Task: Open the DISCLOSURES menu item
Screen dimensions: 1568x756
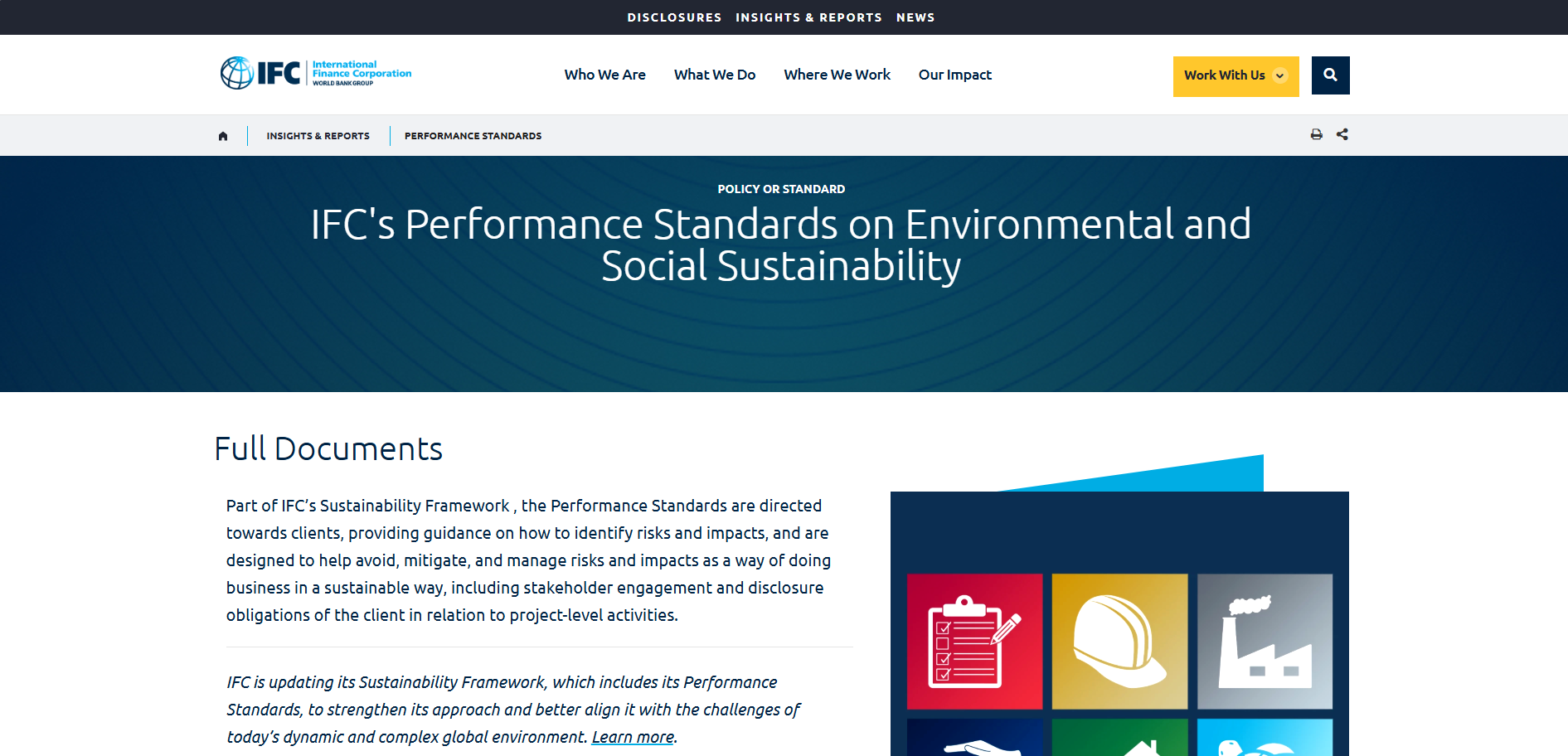Action: (674, 17)
